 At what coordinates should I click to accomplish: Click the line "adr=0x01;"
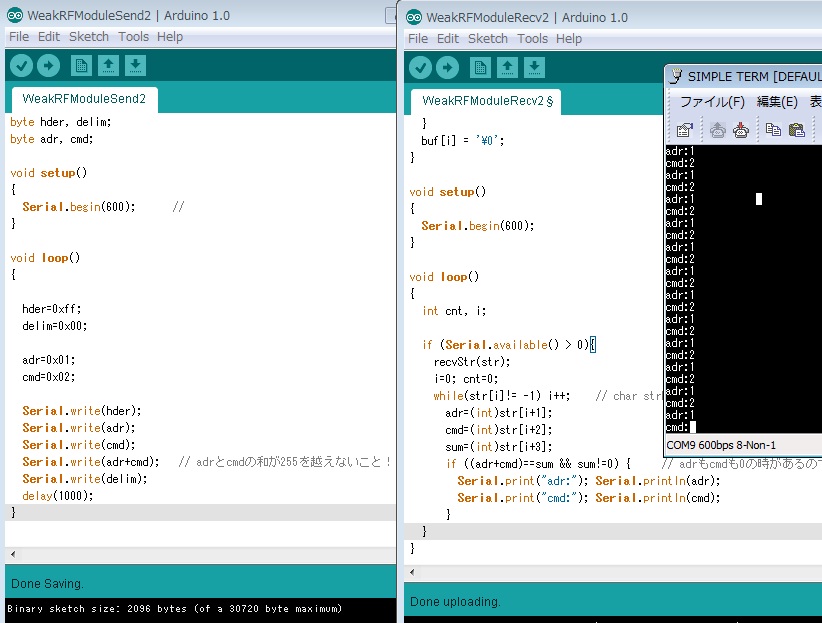coord(49,360)
